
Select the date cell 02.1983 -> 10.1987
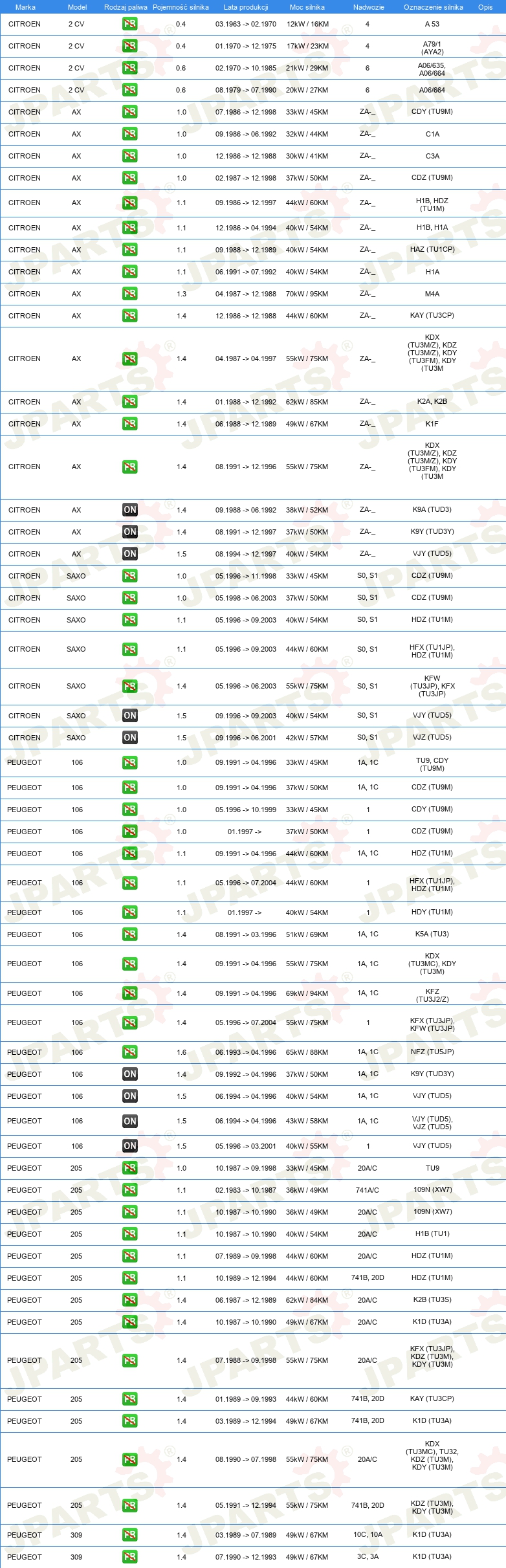point(246,1190)
